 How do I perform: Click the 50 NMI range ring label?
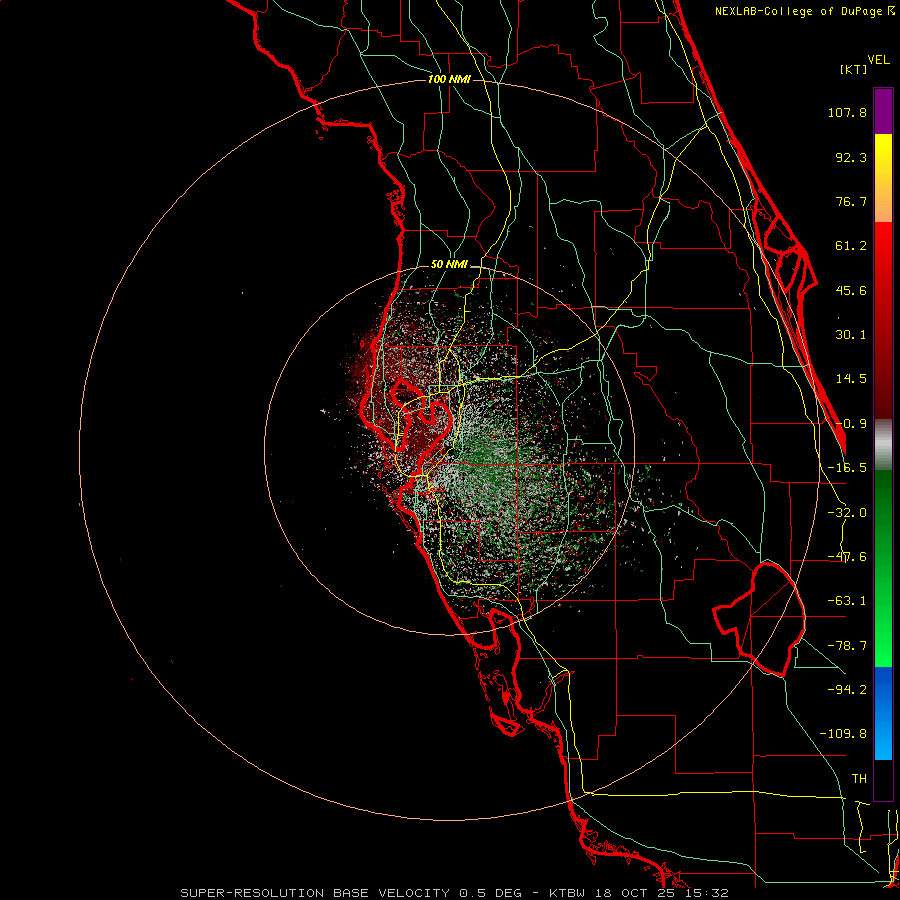449,265
